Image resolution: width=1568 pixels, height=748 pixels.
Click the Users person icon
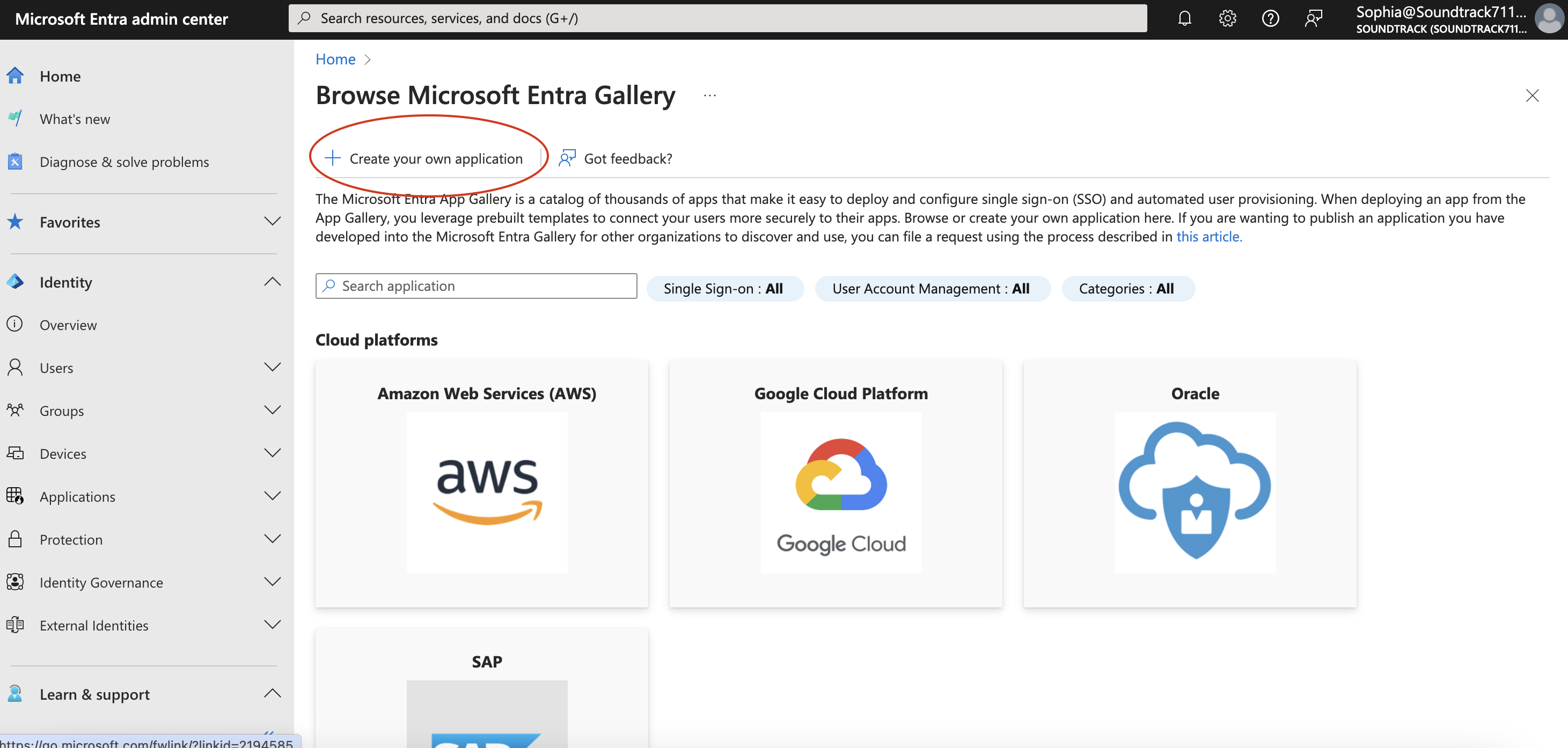(x=15, y=367)
